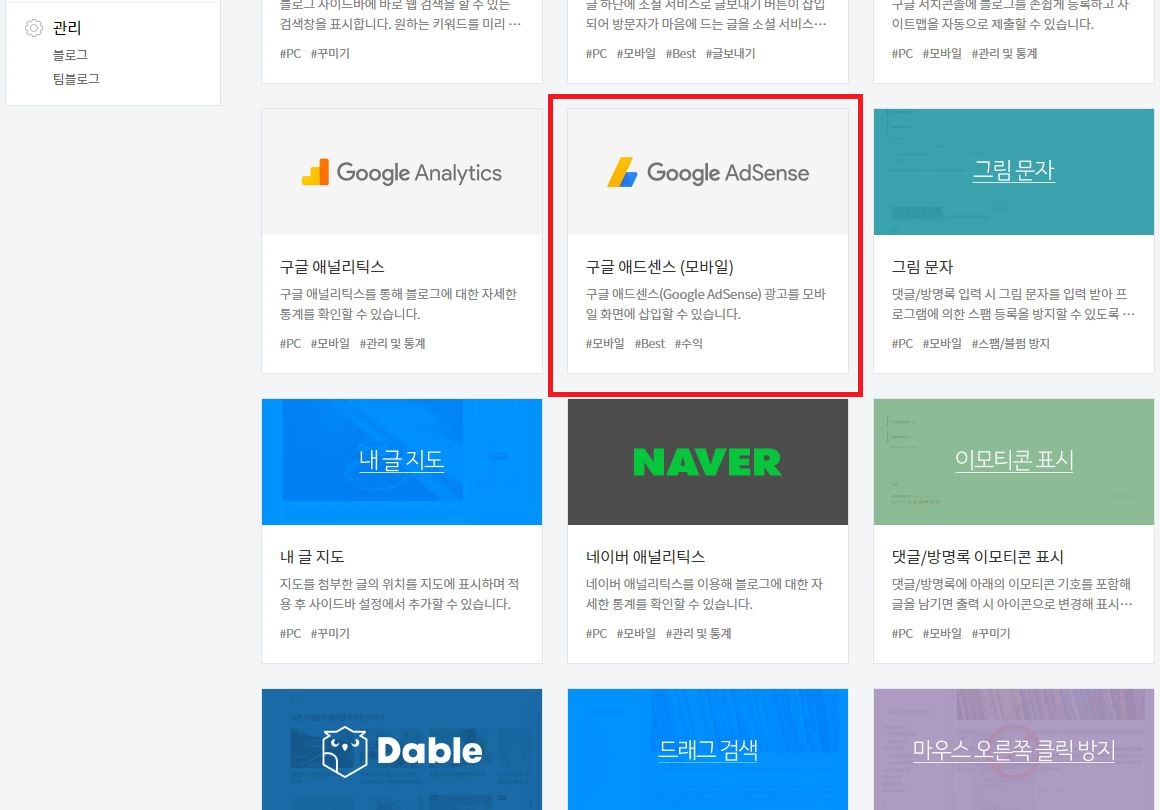
Task: Click #모바일 tag on 구글 애널리틱스 card
Action: (330, 343)
